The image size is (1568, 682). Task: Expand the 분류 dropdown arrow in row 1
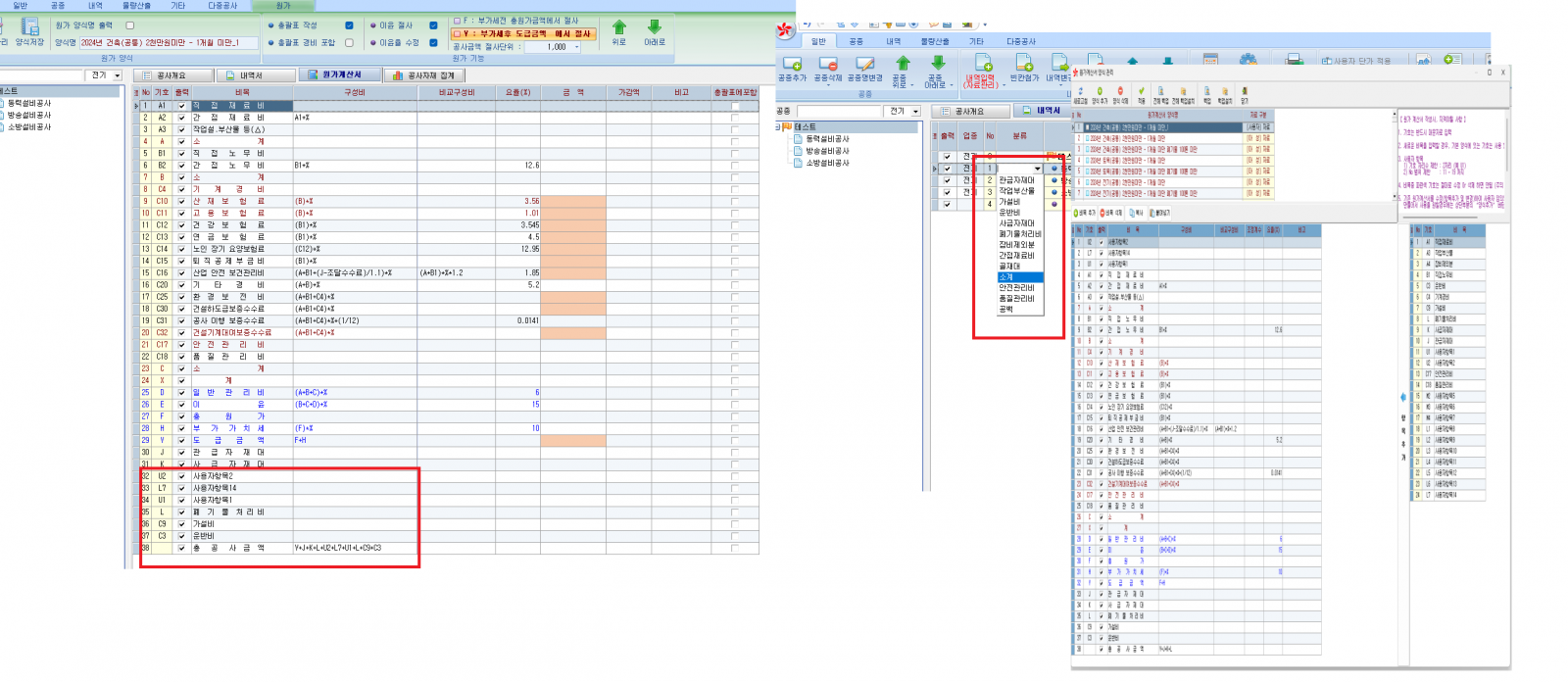coord(1037,169)
